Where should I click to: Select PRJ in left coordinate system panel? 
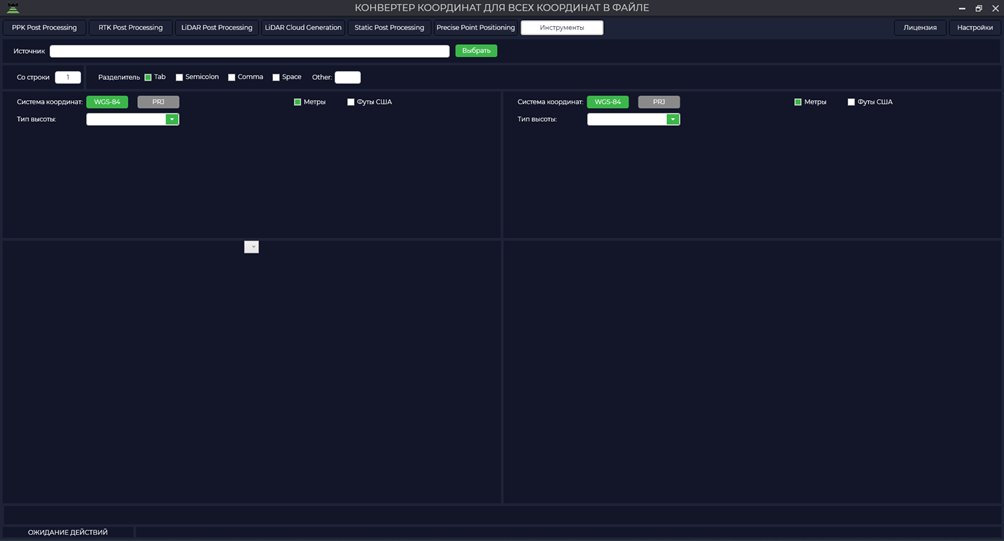click(x=158, y=102)
